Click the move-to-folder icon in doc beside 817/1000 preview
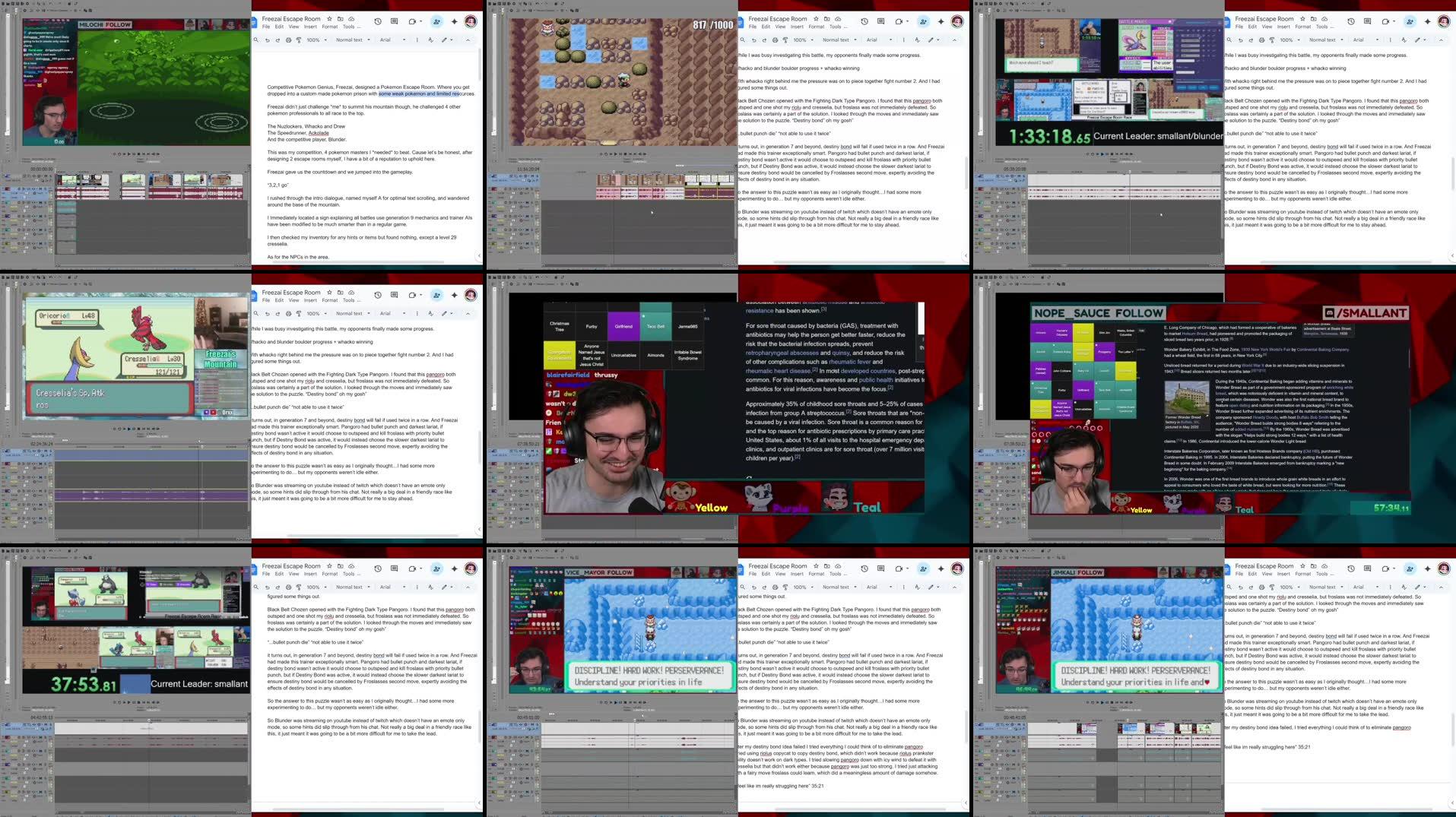This screenshot has width=1456, height=817. (826, 19)
